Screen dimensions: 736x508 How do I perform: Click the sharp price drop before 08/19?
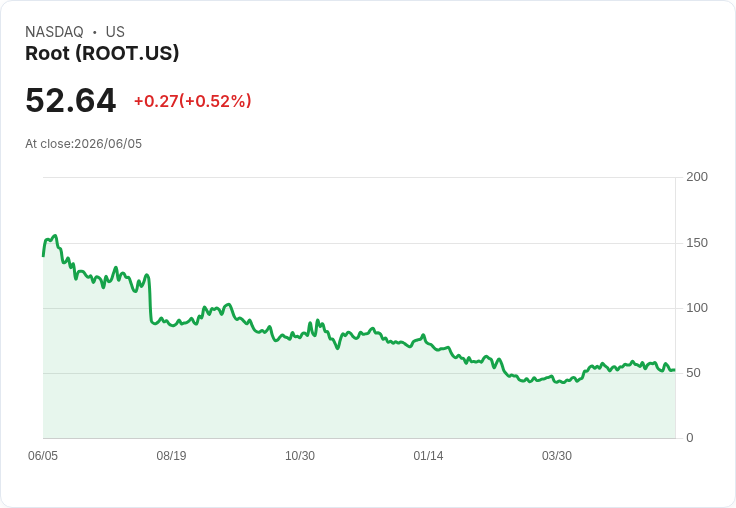150,298
